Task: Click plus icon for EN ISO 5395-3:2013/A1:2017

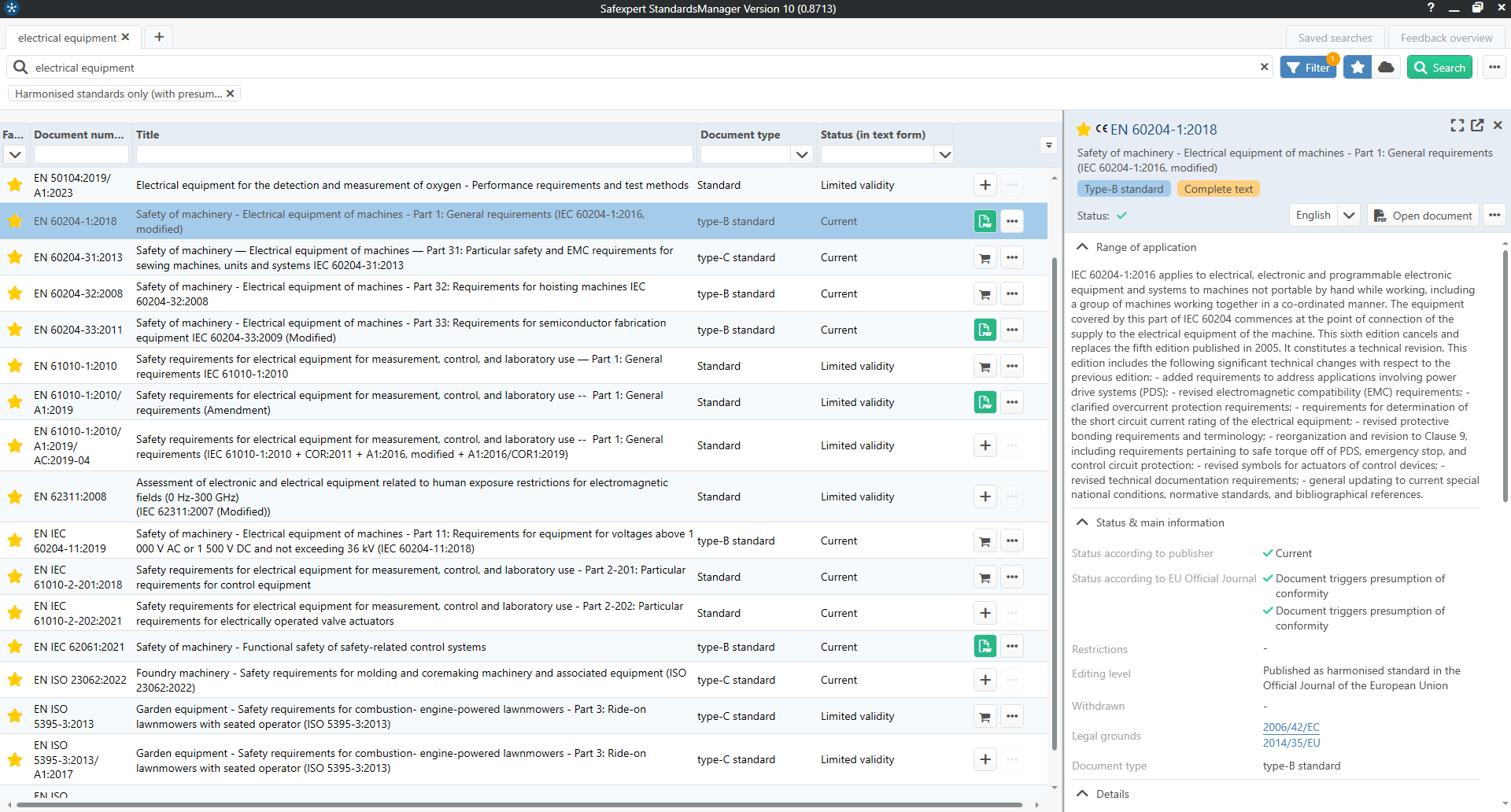Action: point(985,759)
